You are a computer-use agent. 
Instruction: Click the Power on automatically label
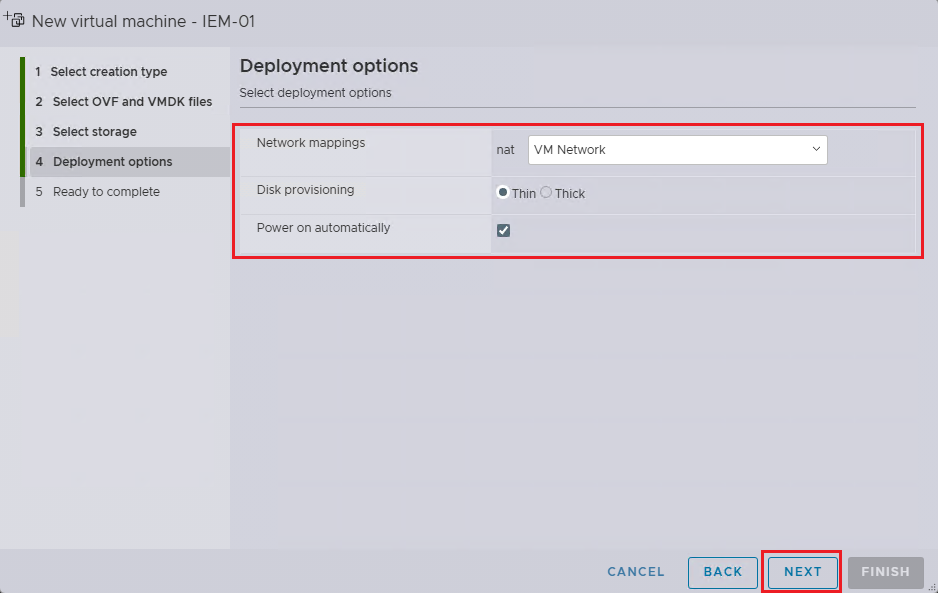point(323,227)
